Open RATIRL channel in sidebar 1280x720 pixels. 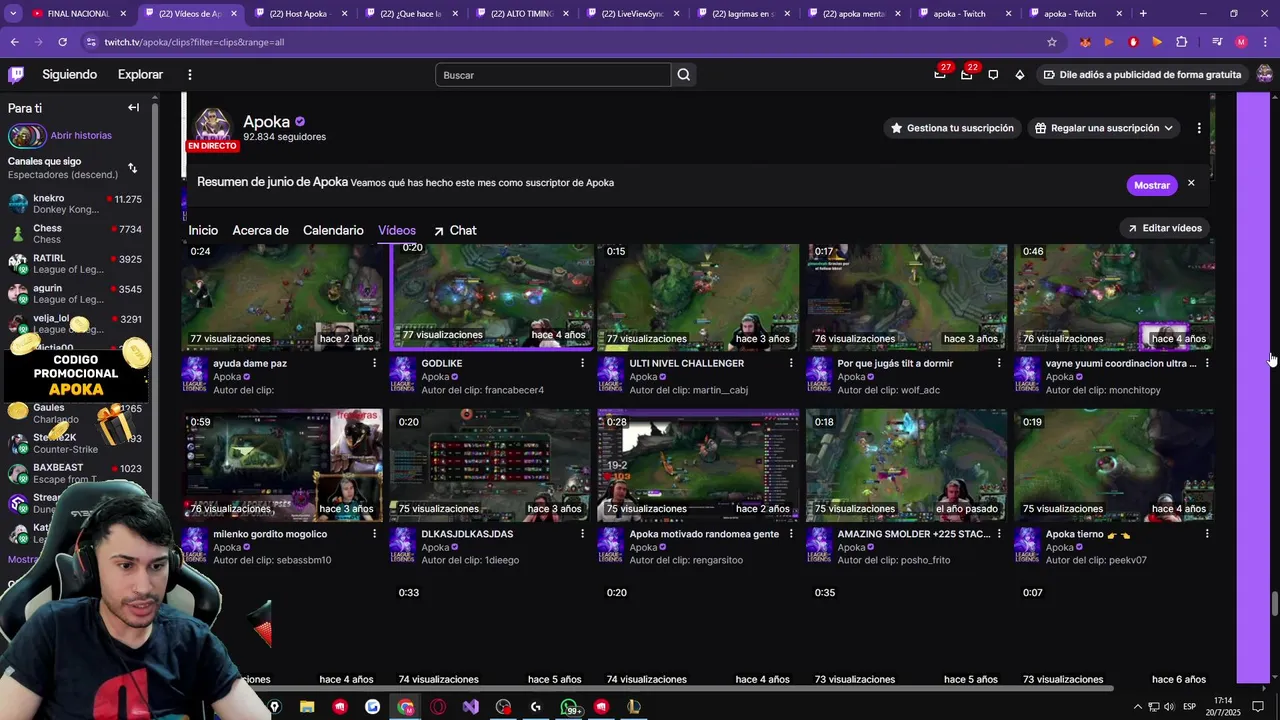[75, 264]
